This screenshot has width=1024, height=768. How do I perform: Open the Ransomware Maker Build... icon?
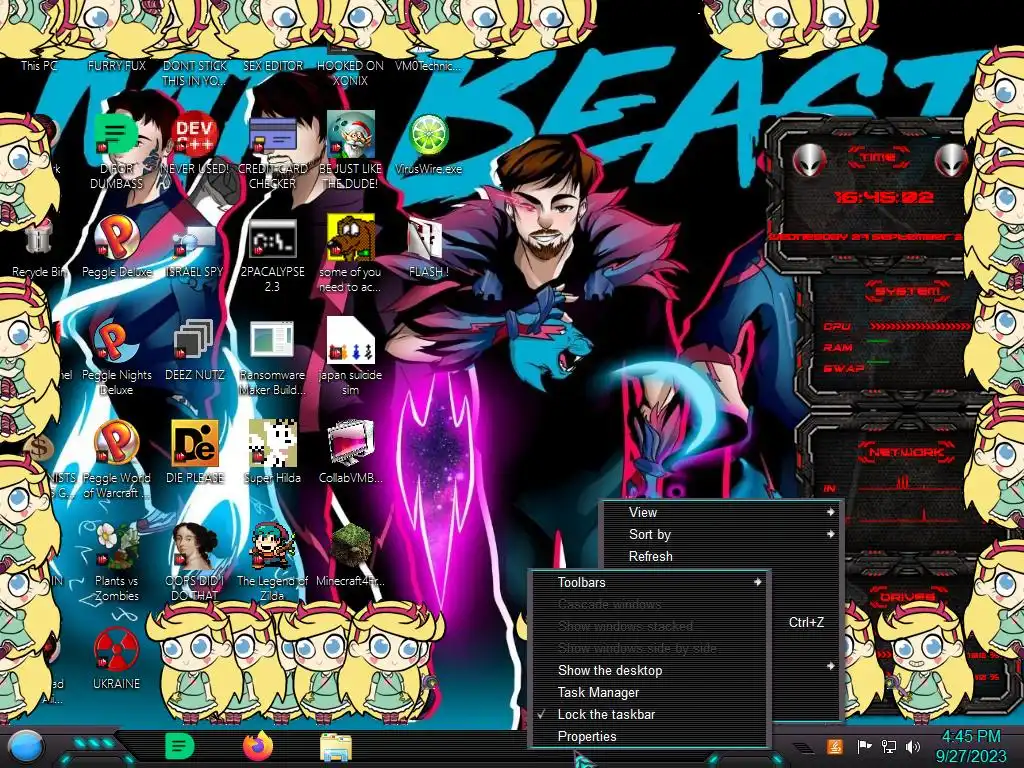pos(272,341)
